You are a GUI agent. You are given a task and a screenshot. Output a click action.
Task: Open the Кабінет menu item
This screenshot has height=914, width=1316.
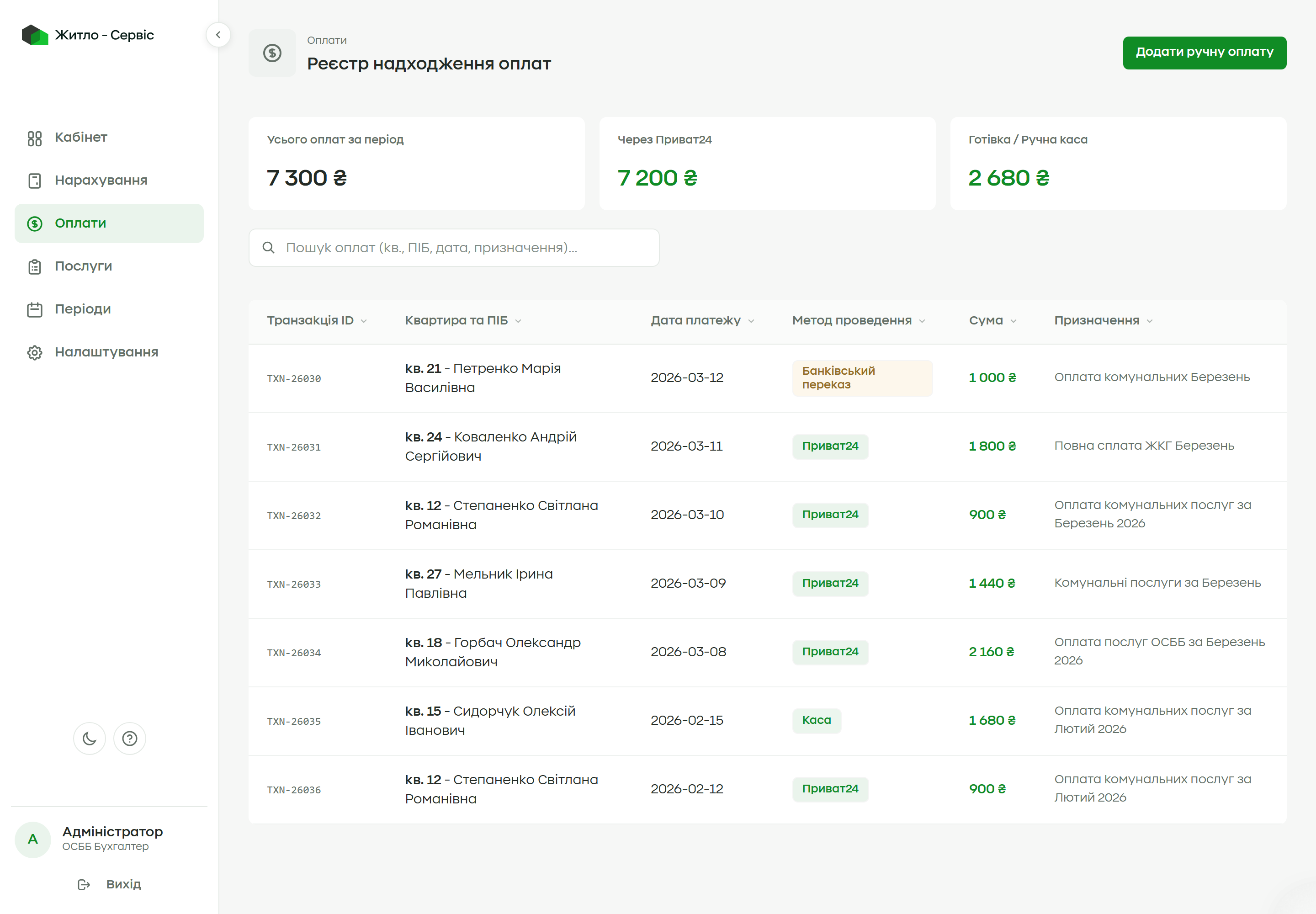tap(109, 138)
